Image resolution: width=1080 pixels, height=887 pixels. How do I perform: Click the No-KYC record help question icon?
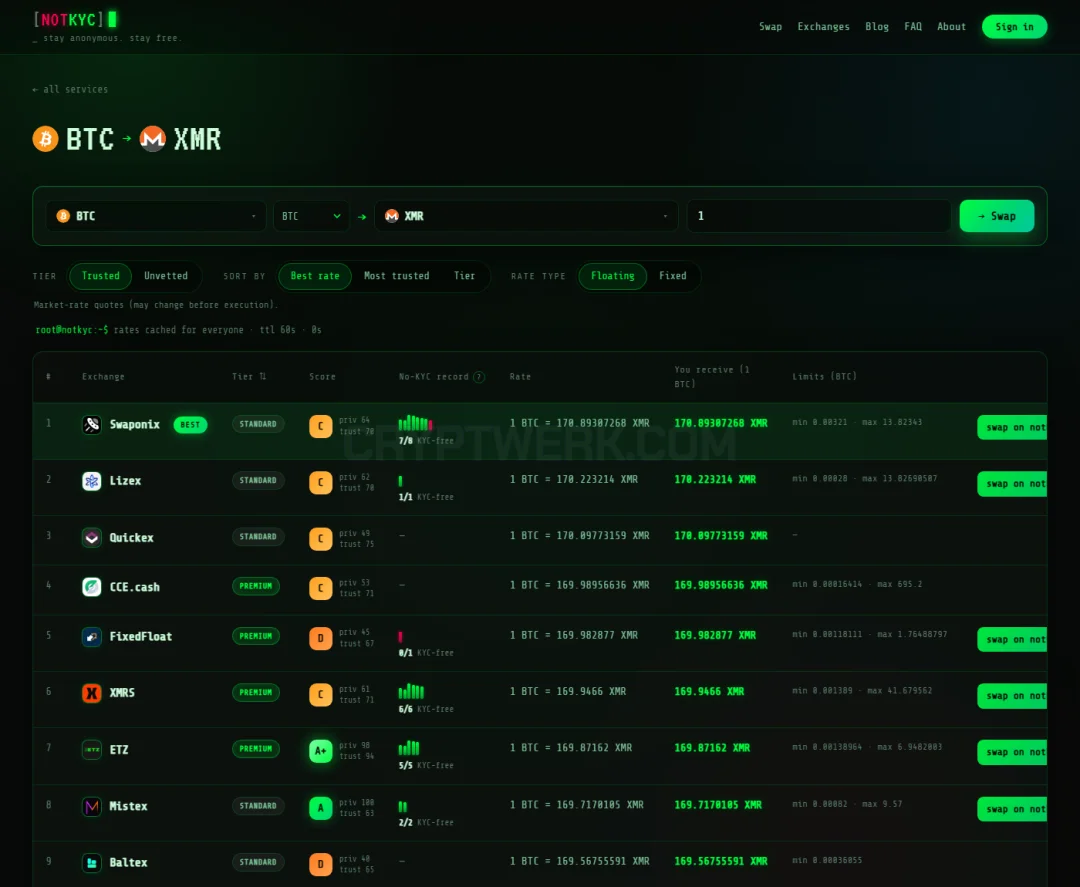click(x=479, y=377)
